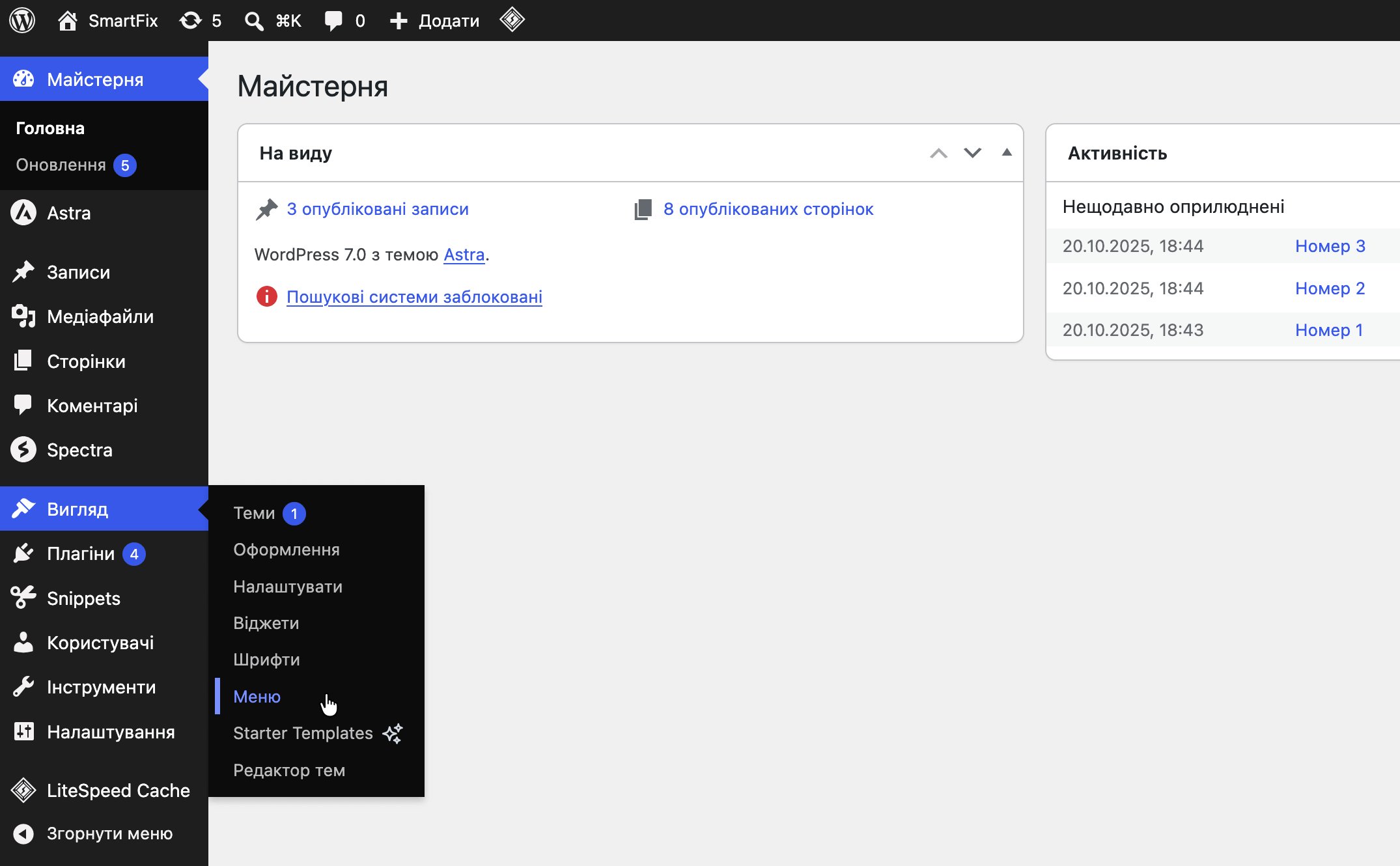Open LiteSpeed diamond icon in admin bar
Viewport: 1400px width, 866px height.
click(x=512, y=20)
